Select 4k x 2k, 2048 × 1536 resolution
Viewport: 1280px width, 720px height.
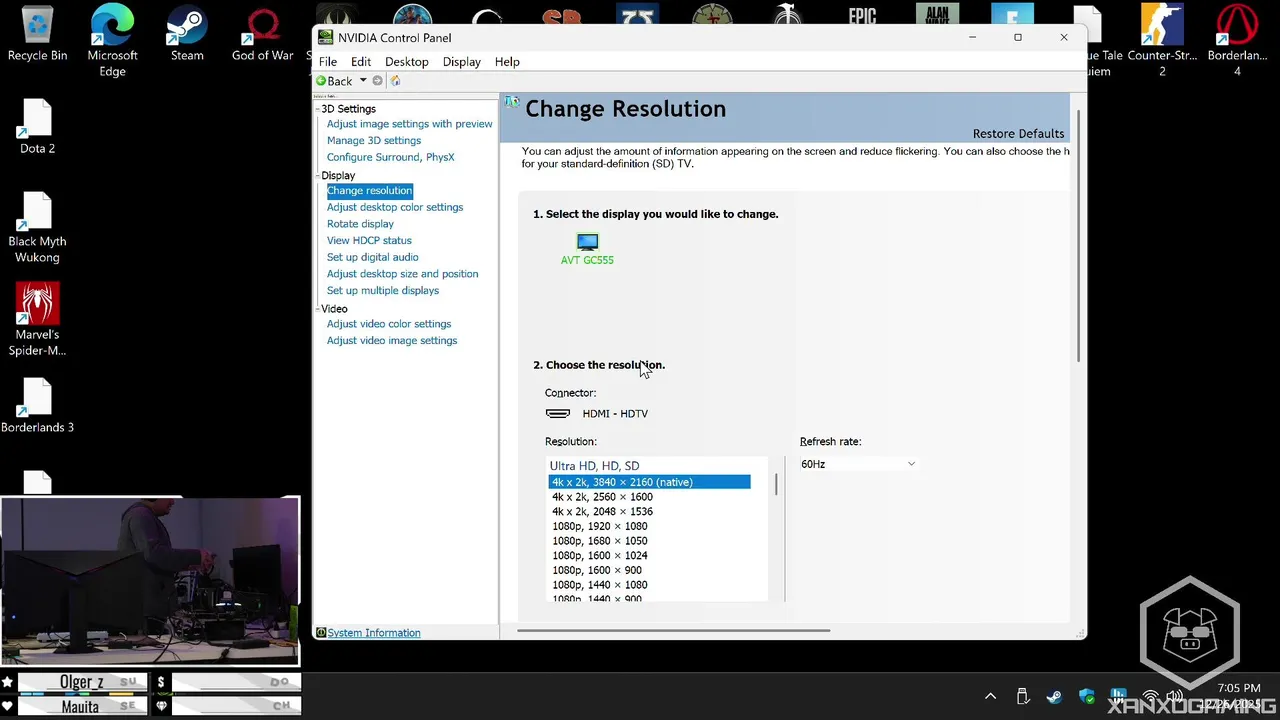(602, 511)
